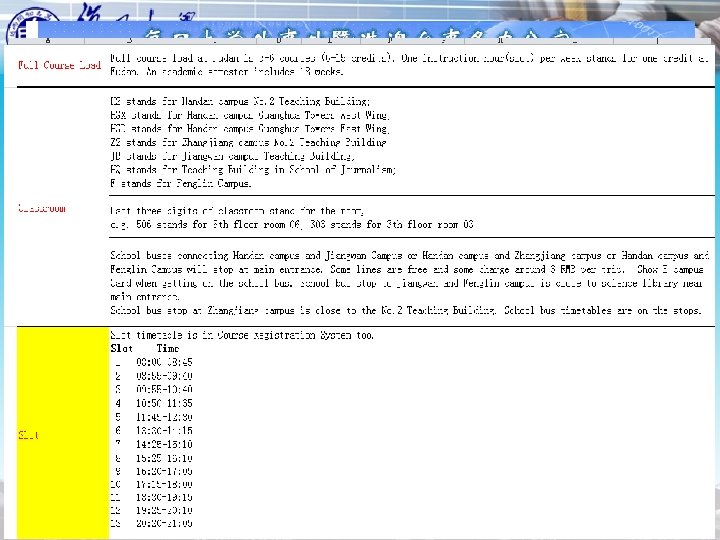
Task: Select slot 9 time 16:20-17:05
Action: 164,472
